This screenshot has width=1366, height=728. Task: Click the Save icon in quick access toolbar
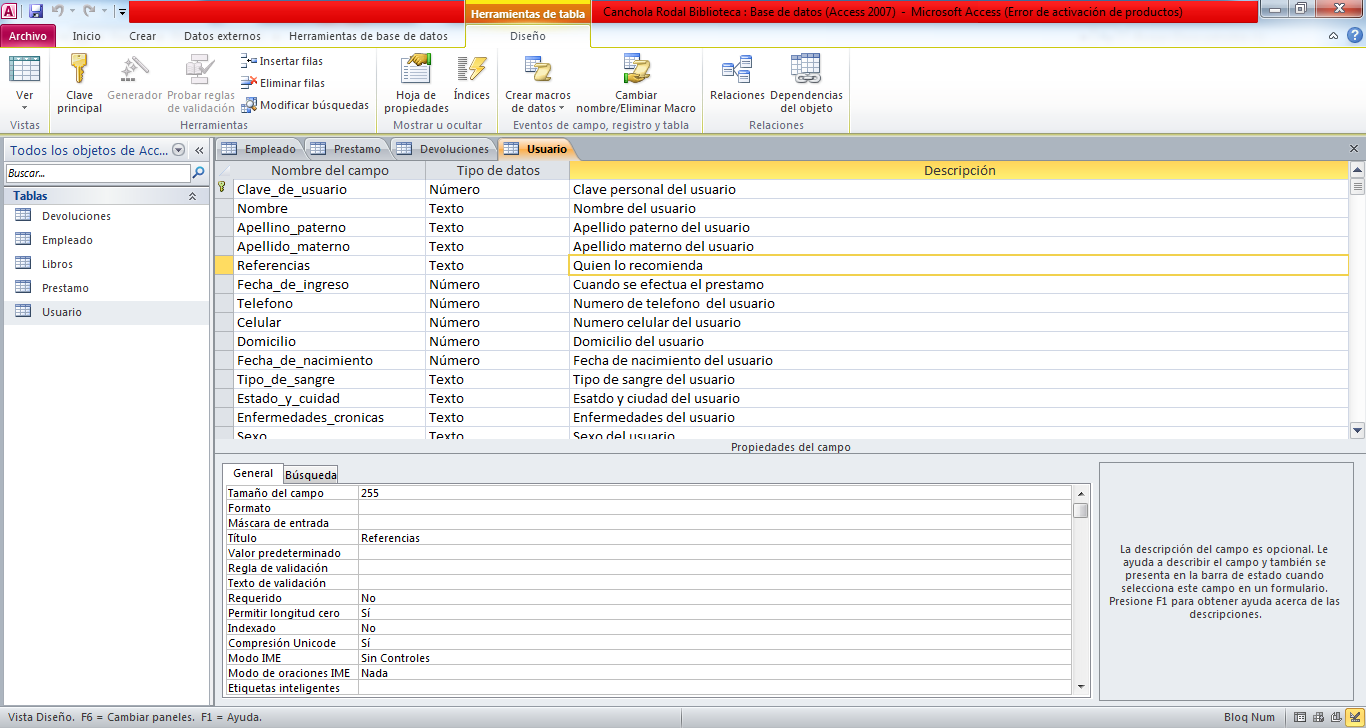(36, 11)
